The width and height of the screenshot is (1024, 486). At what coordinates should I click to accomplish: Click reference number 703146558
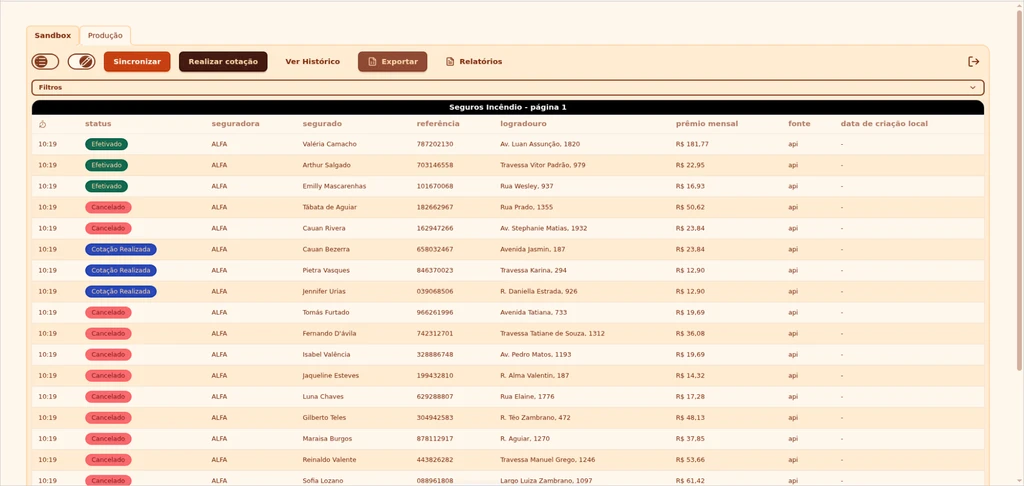[x=435, y=165]
